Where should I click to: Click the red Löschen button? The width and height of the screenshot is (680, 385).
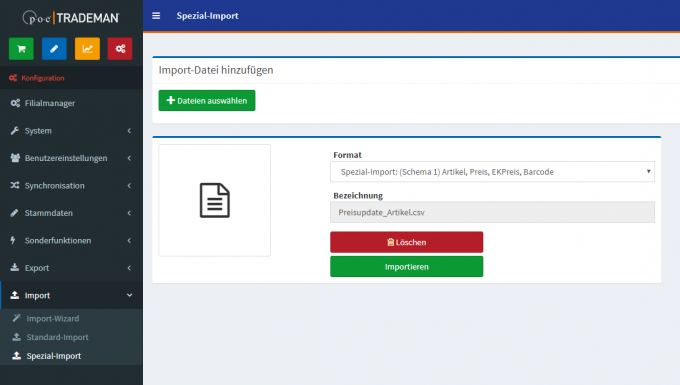pyautogui.click(x=406, y=242)
